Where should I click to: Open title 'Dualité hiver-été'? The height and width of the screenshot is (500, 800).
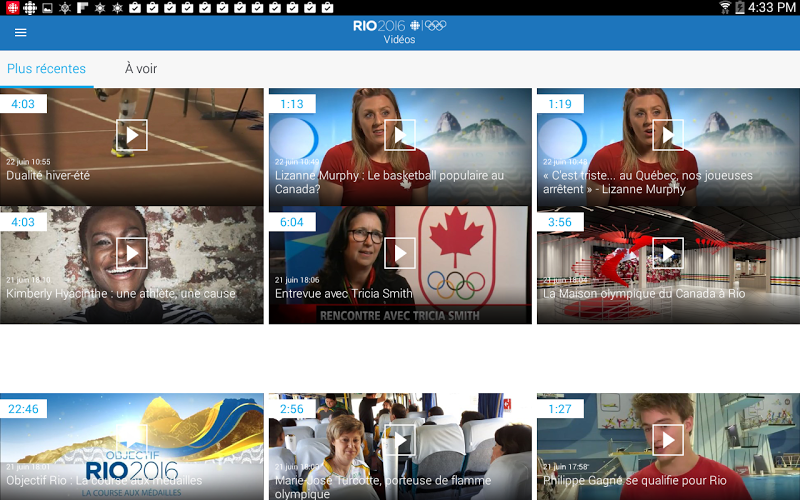tap(48, 176)
